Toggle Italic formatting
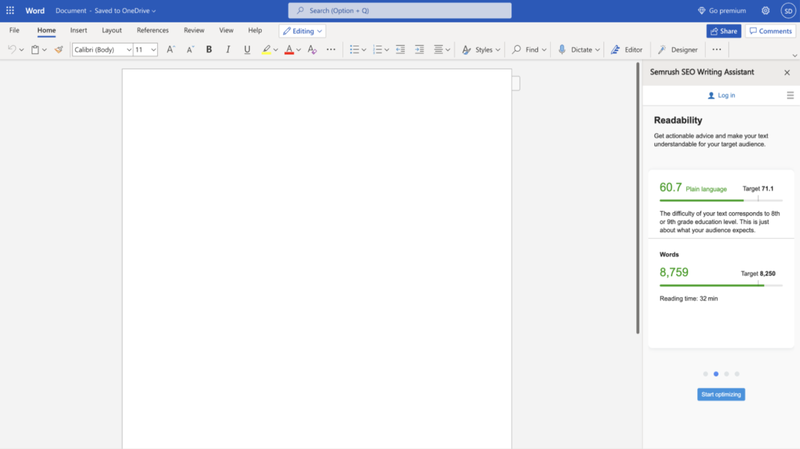Screen dimensions: 800x449 (x=228, y=49)
